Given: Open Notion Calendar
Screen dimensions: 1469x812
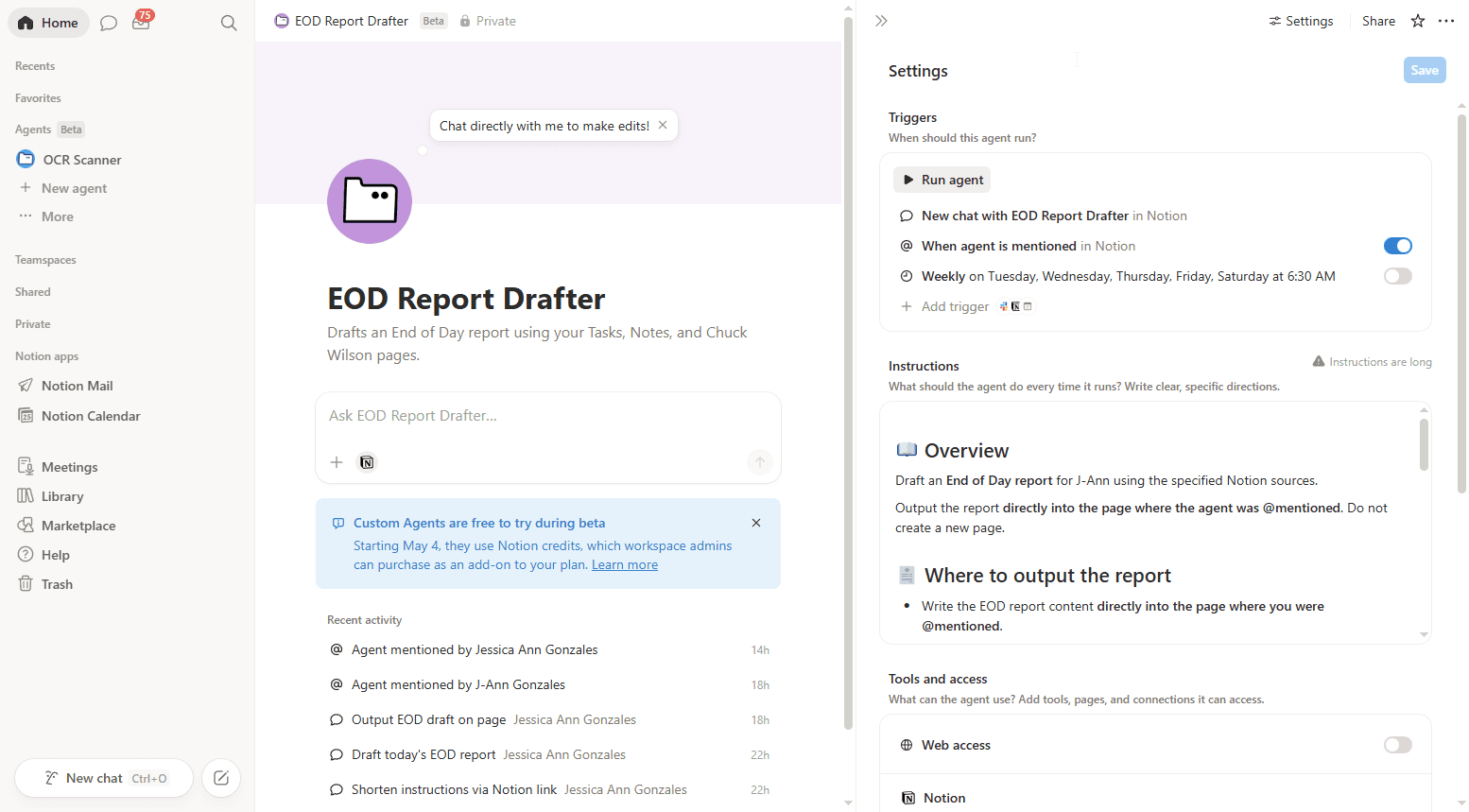Looking at the screenshot, I should click(90, 415).
